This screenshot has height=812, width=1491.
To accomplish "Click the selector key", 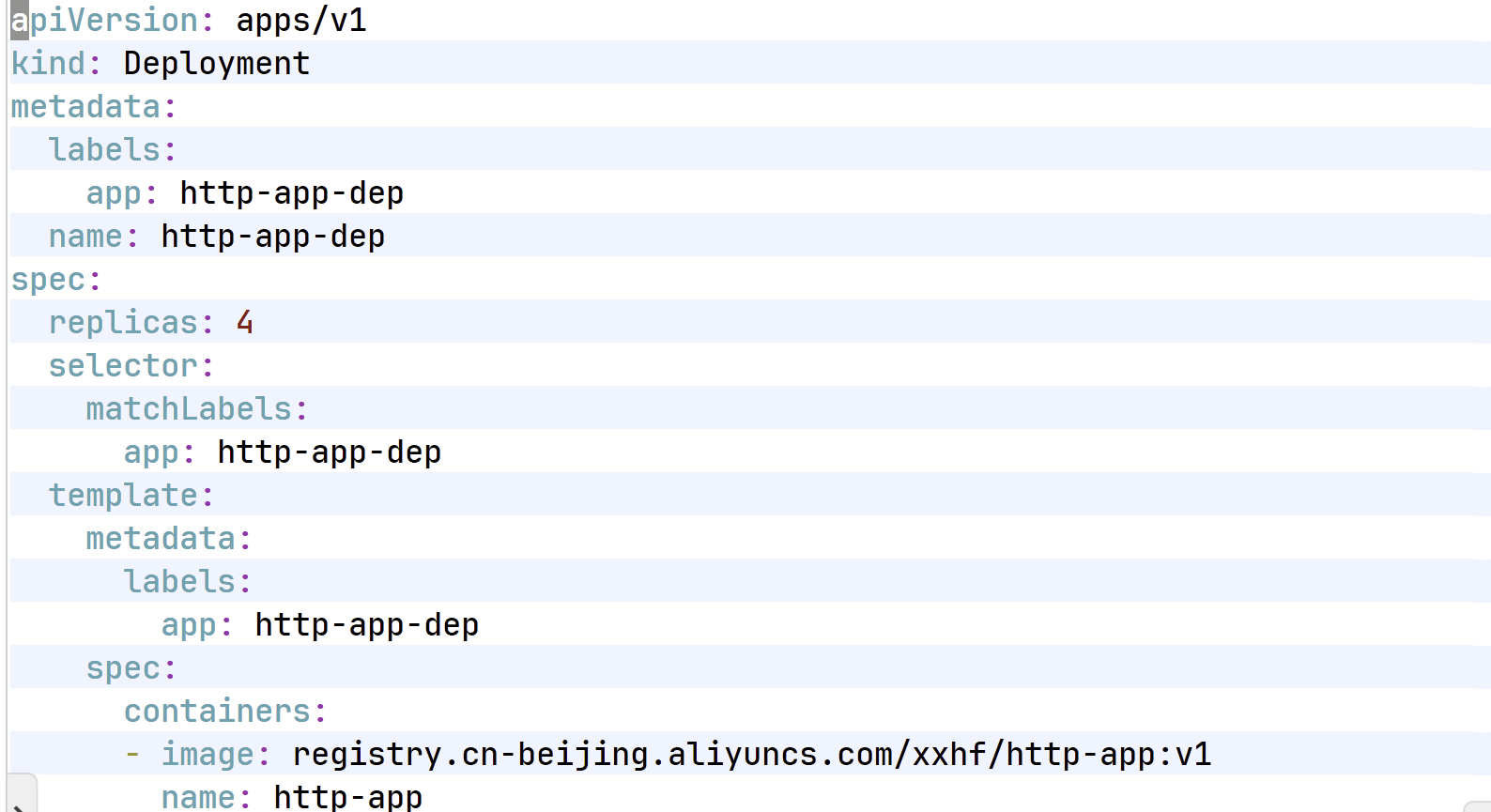I will [123, 366].
